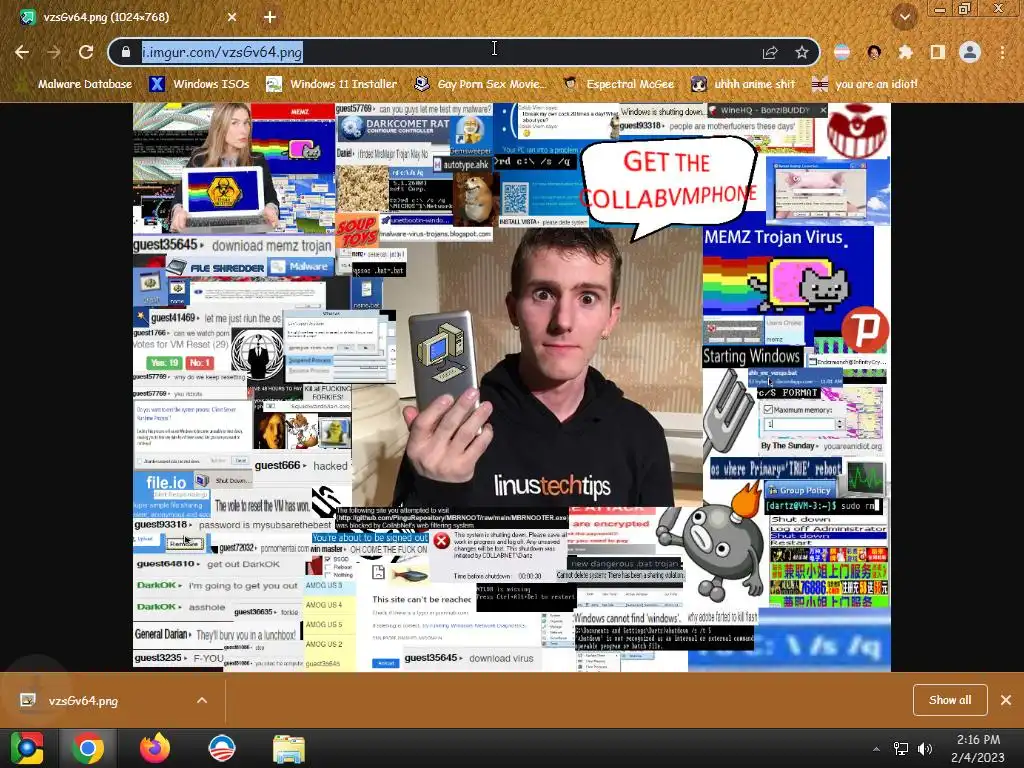
Task: Open File Explorer from the taskbar
Action: pos(289,749)
